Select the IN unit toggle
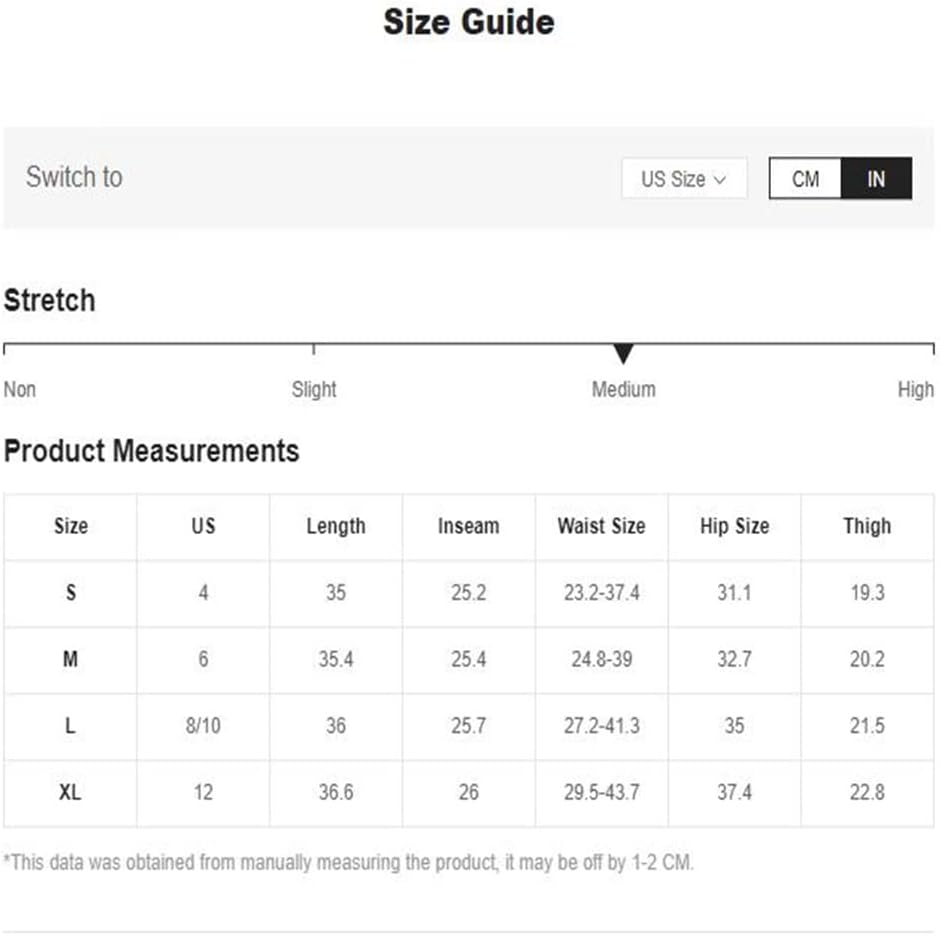940x936 pixels. (x=876, y=179)
